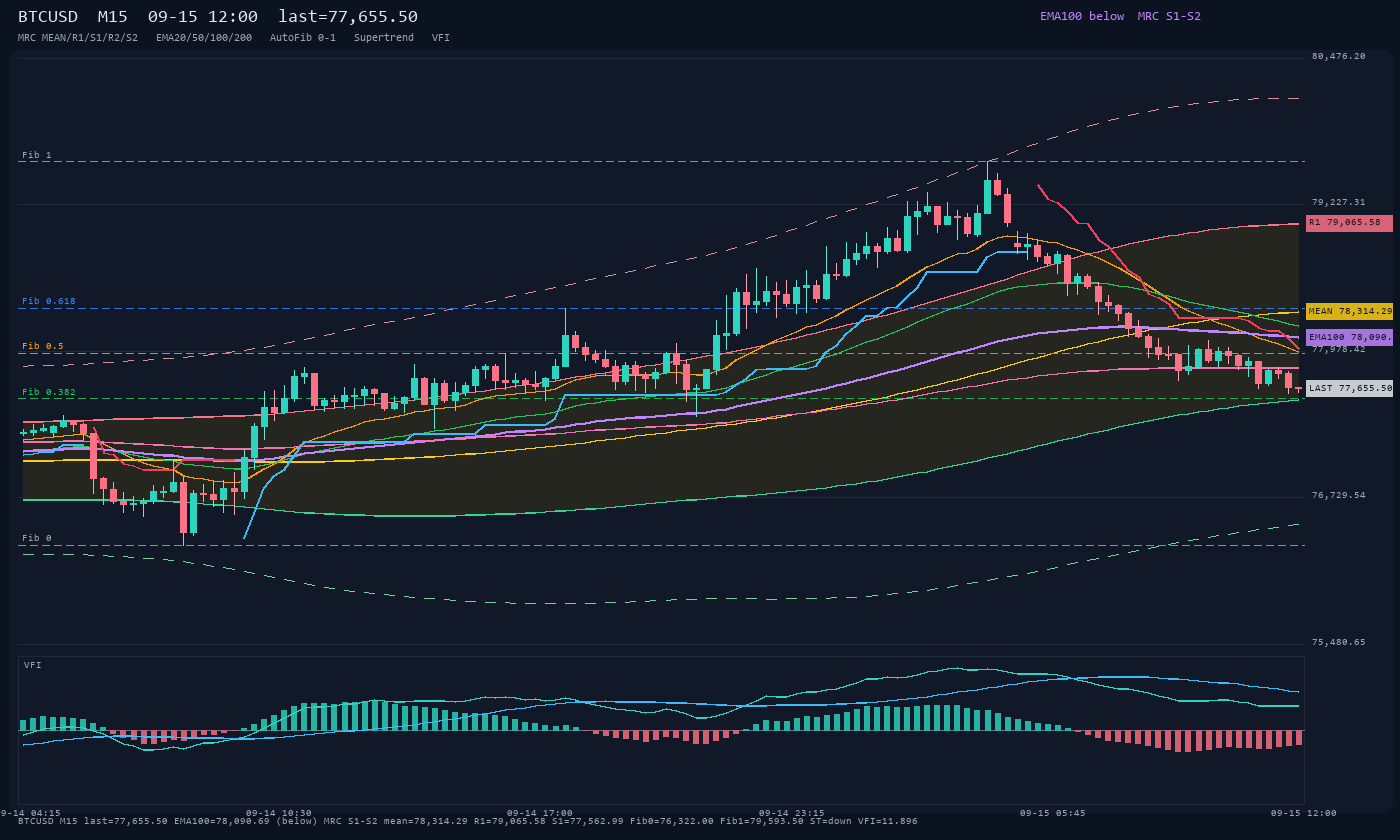Click the 'MRC MEAN/R1/S1/R2/S2' indicator legend
Image resolution: width=1400 pixels, height=840 pixels.
point(78,37)
